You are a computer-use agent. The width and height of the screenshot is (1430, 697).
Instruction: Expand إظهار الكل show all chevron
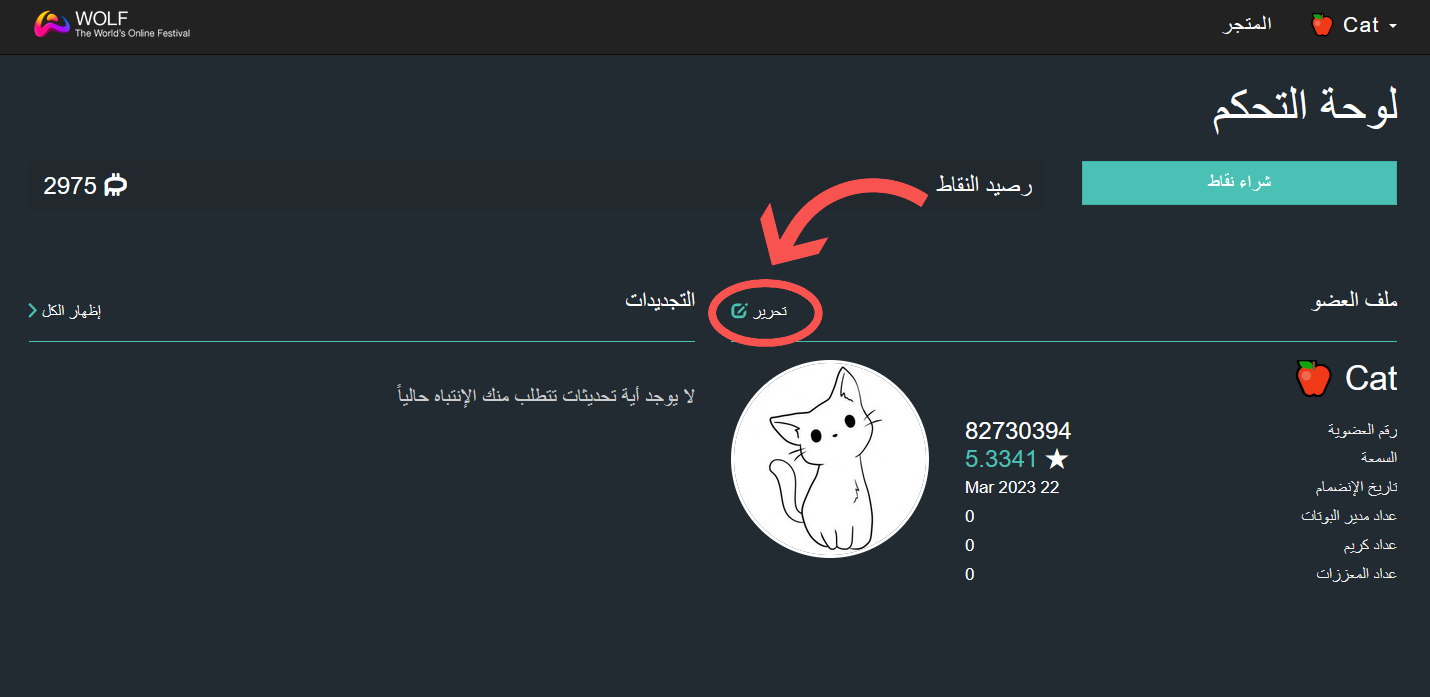tap(32, 311)
